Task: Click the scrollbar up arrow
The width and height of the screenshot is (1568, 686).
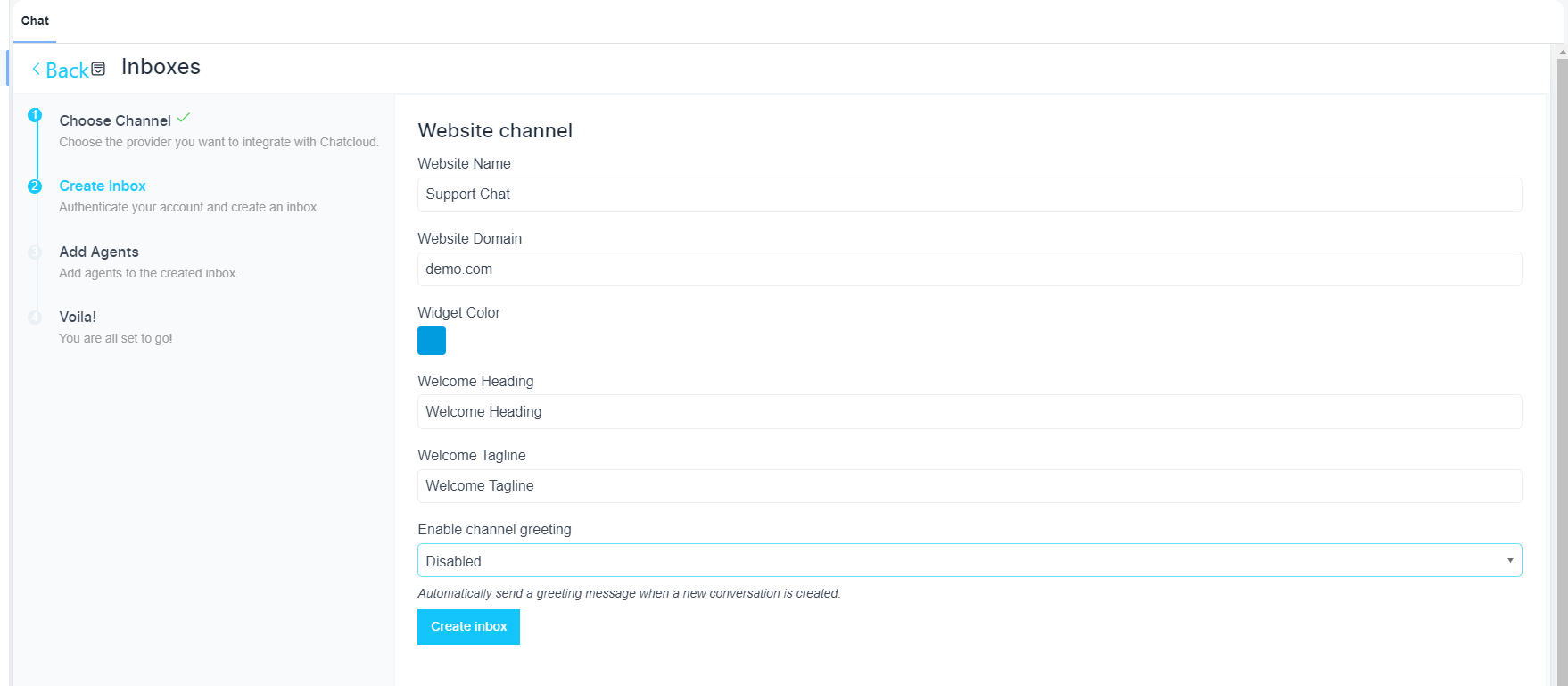Action: tap(1562, 52)
